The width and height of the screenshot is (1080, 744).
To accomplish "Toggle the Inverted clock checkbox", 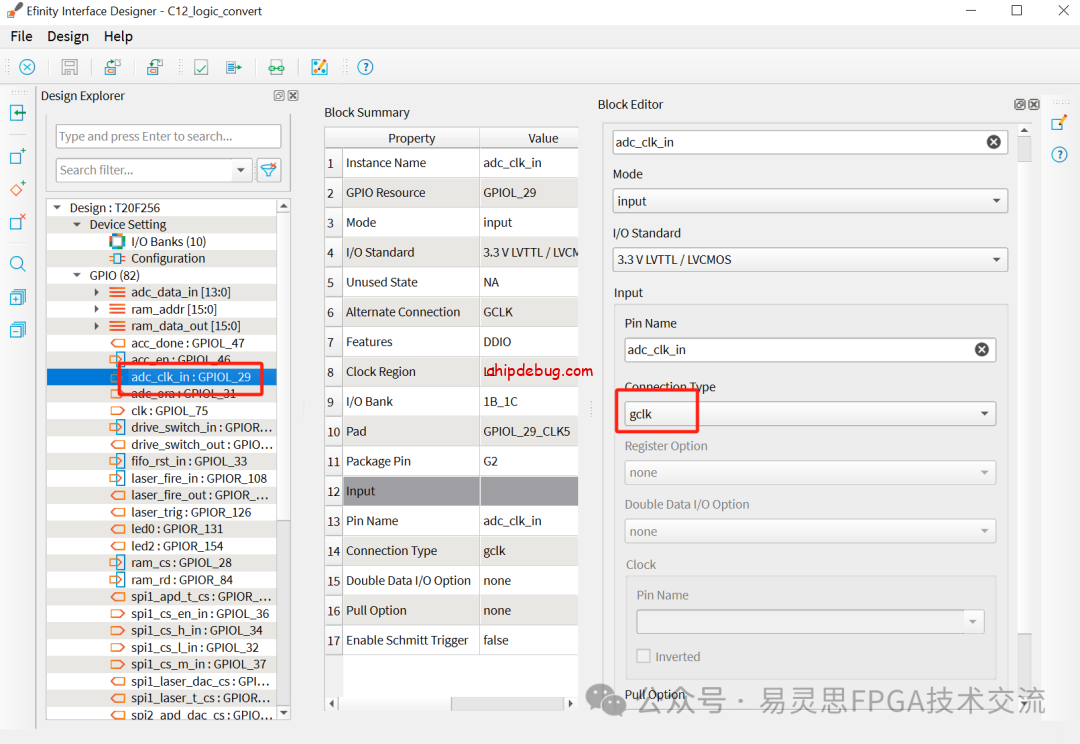I will pyautogui.click(x=644, y=657).
